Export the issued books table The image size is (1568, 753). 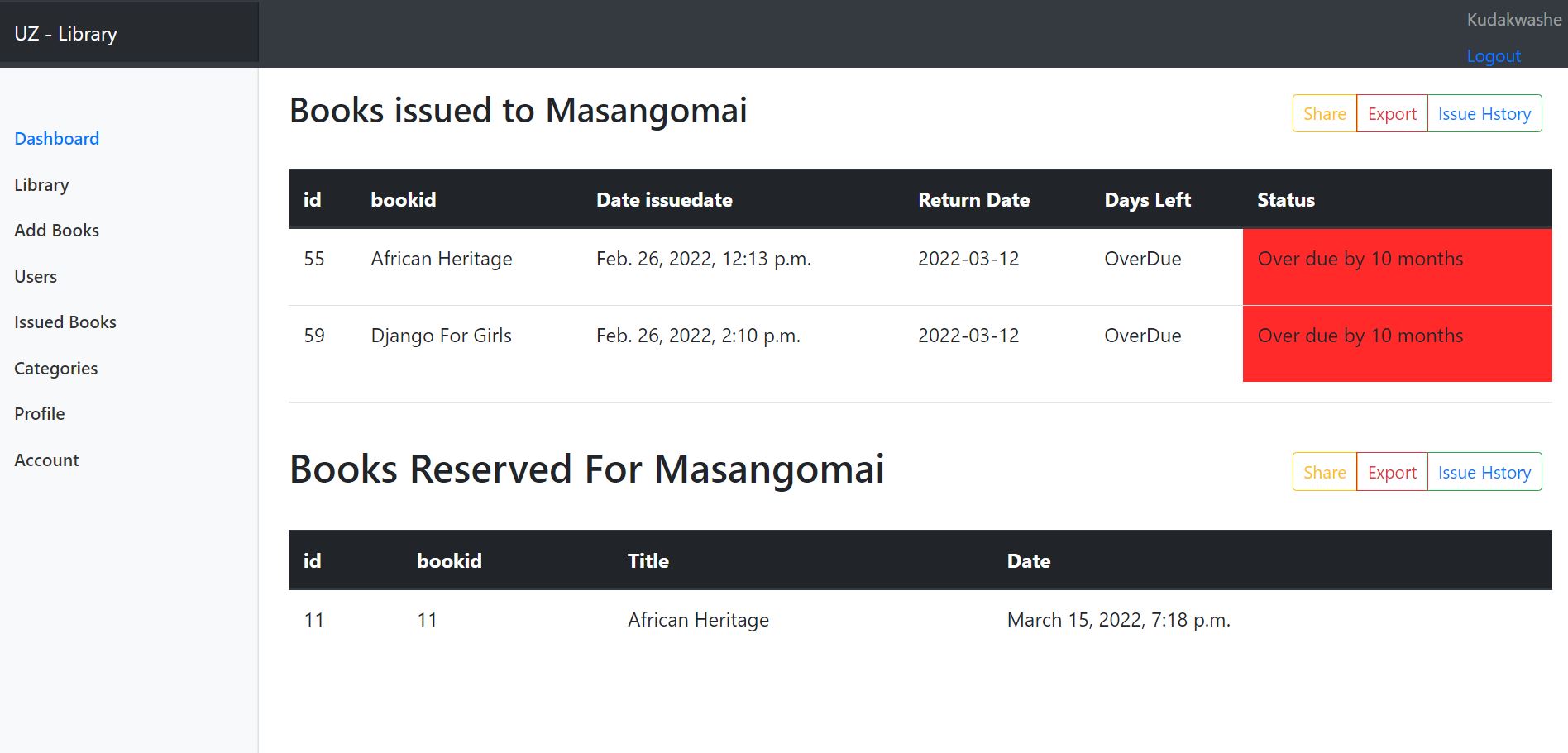pyautogui.click(x=1392, y=113)
